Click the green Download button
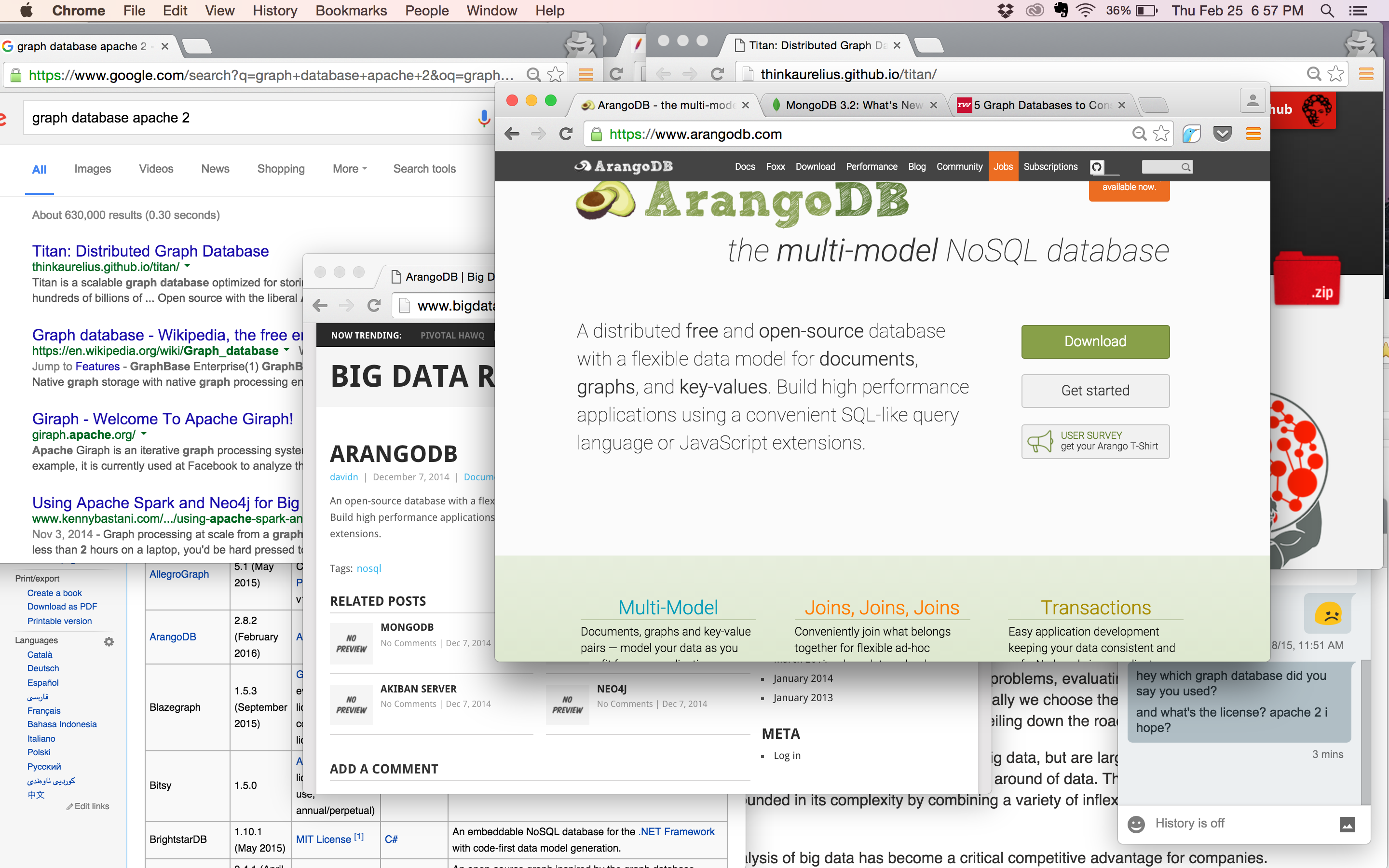Screen dimensions: 1389x868 click(1095, 341)
